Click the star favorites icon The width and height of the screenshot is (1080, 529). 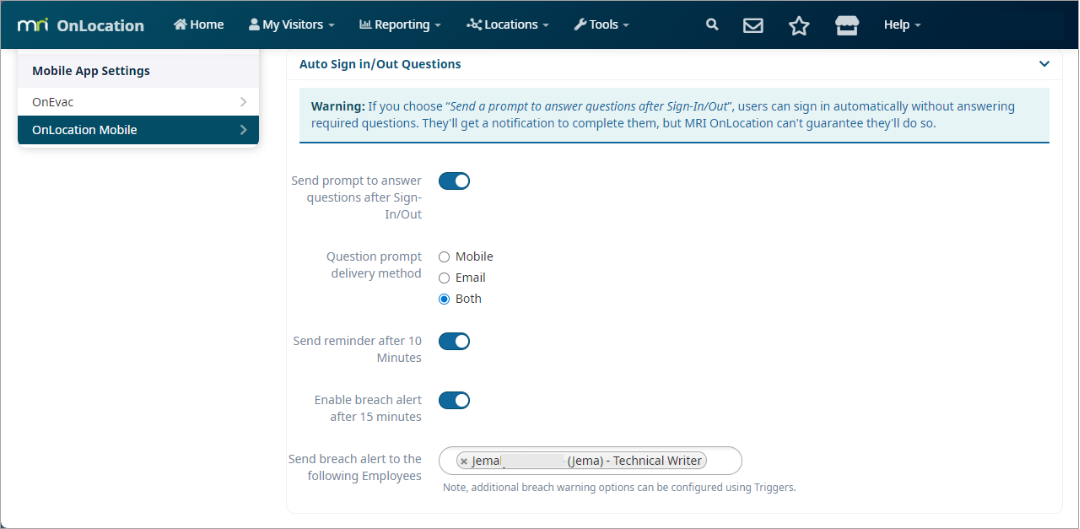[799, 25]
